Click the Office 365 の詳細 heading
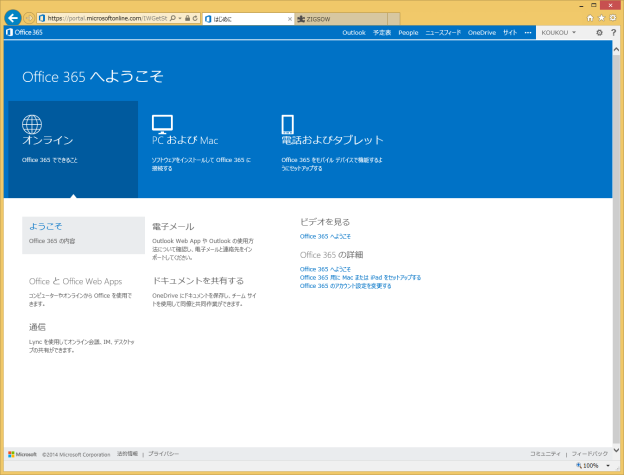This screenshot has width=624, height=475. point(332,255)
